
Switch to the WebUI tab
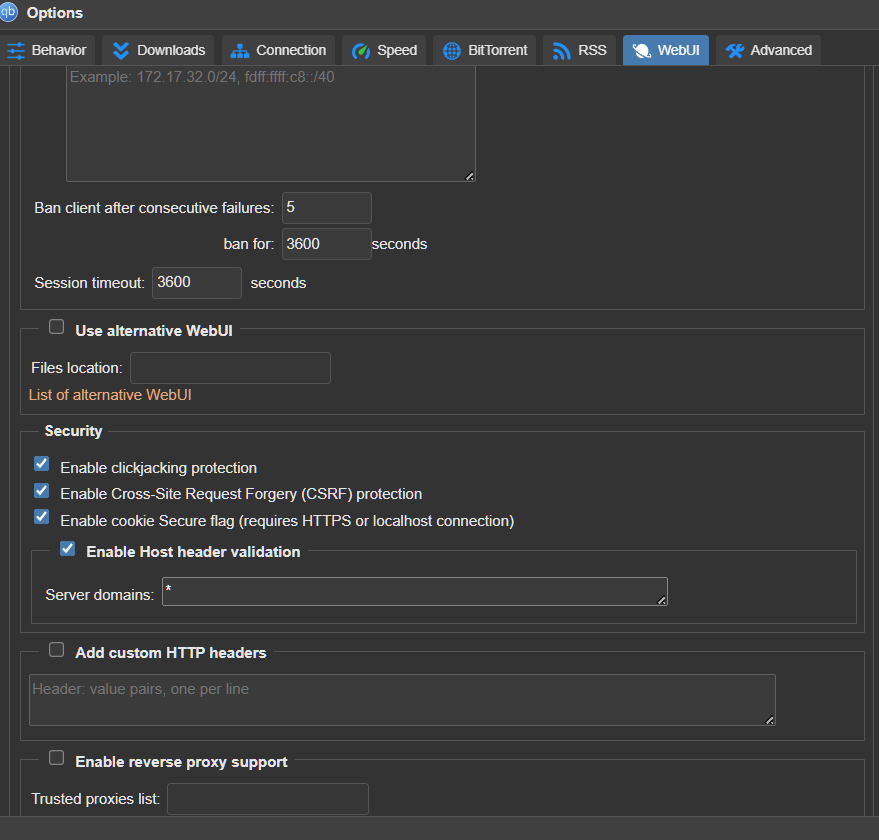(x=666, y=50)
